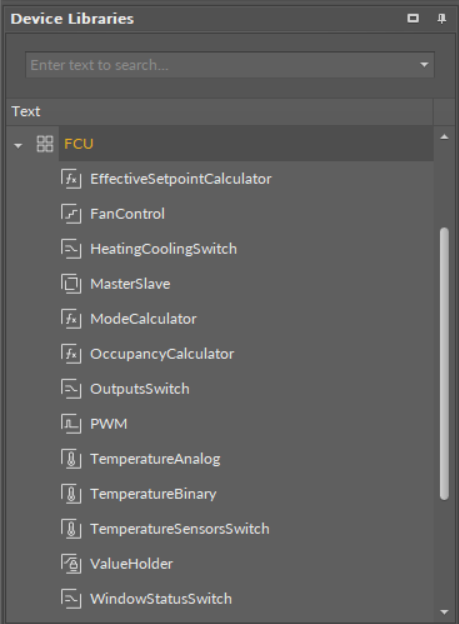459x624 pixels.
Task: Select the WindowStatusSwitch entry
Action: 161,599
